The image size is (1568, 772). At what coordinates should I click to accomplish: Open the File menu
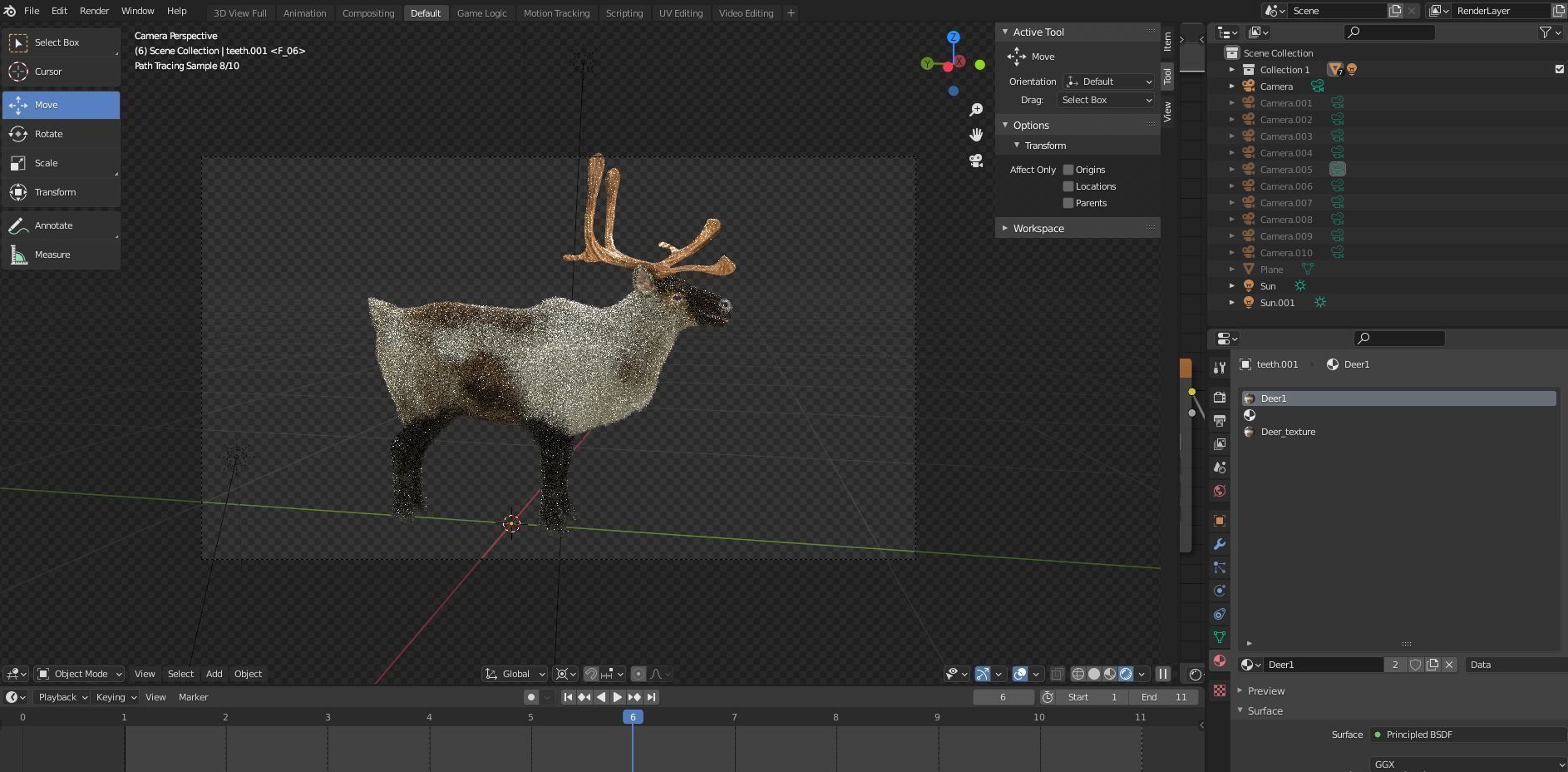[32, 11]
